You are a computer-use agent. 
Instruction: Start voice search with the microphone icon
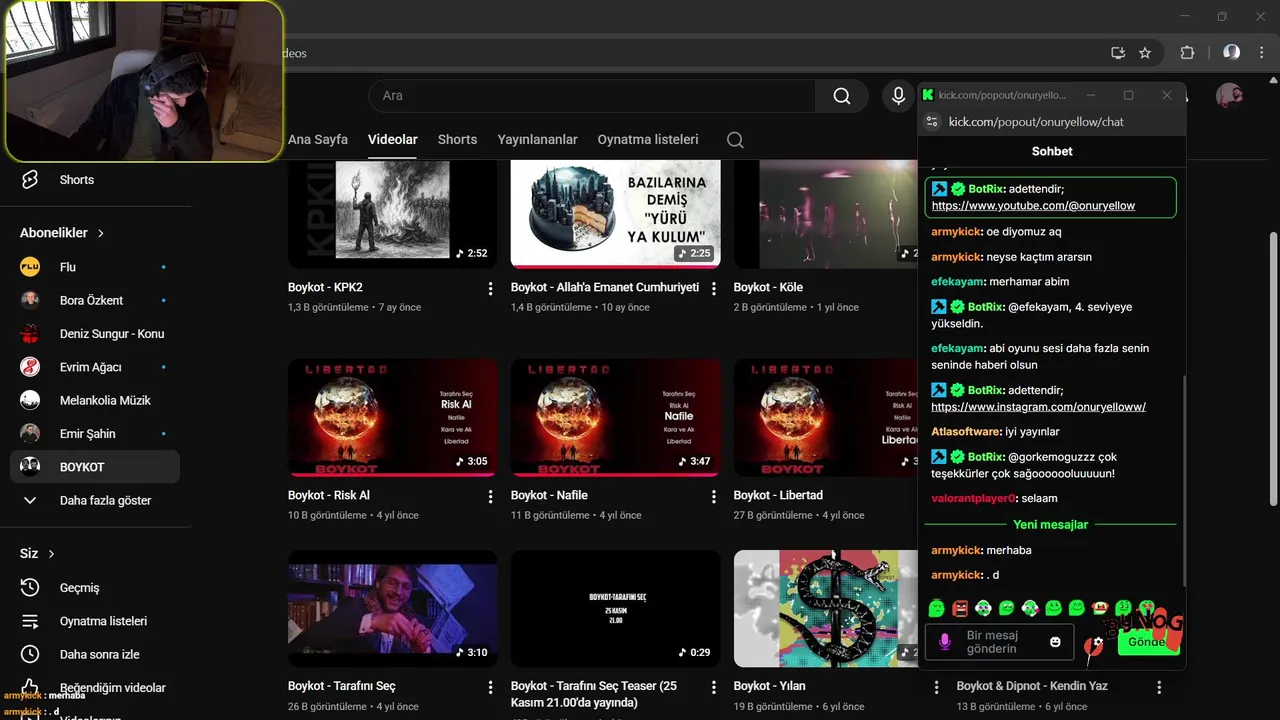(898, 96)
